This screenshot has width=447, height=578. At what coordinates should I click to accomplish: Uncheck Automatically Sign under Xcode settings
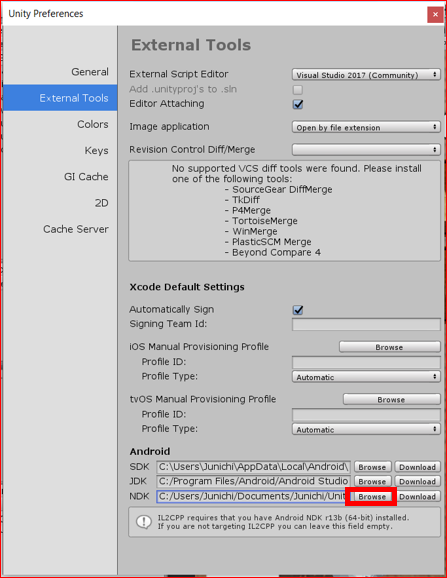point(298,310)
